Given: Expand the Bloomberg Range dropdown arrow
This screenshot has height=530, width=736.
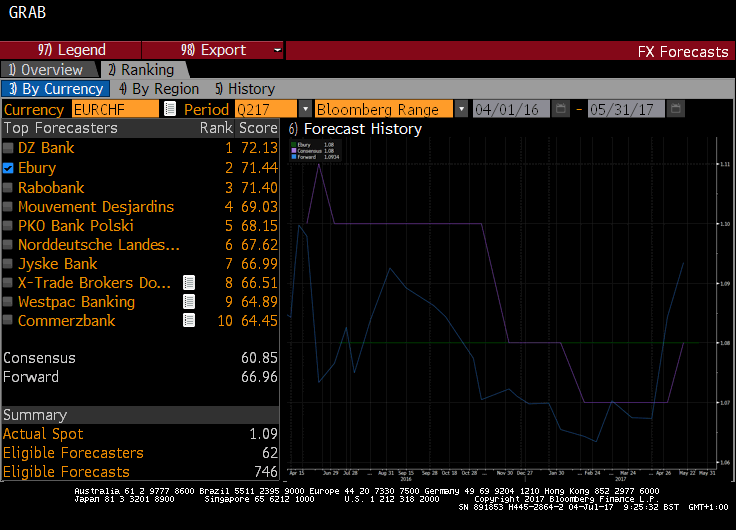Looking at the screenshot, I should [x=461, y=109].
